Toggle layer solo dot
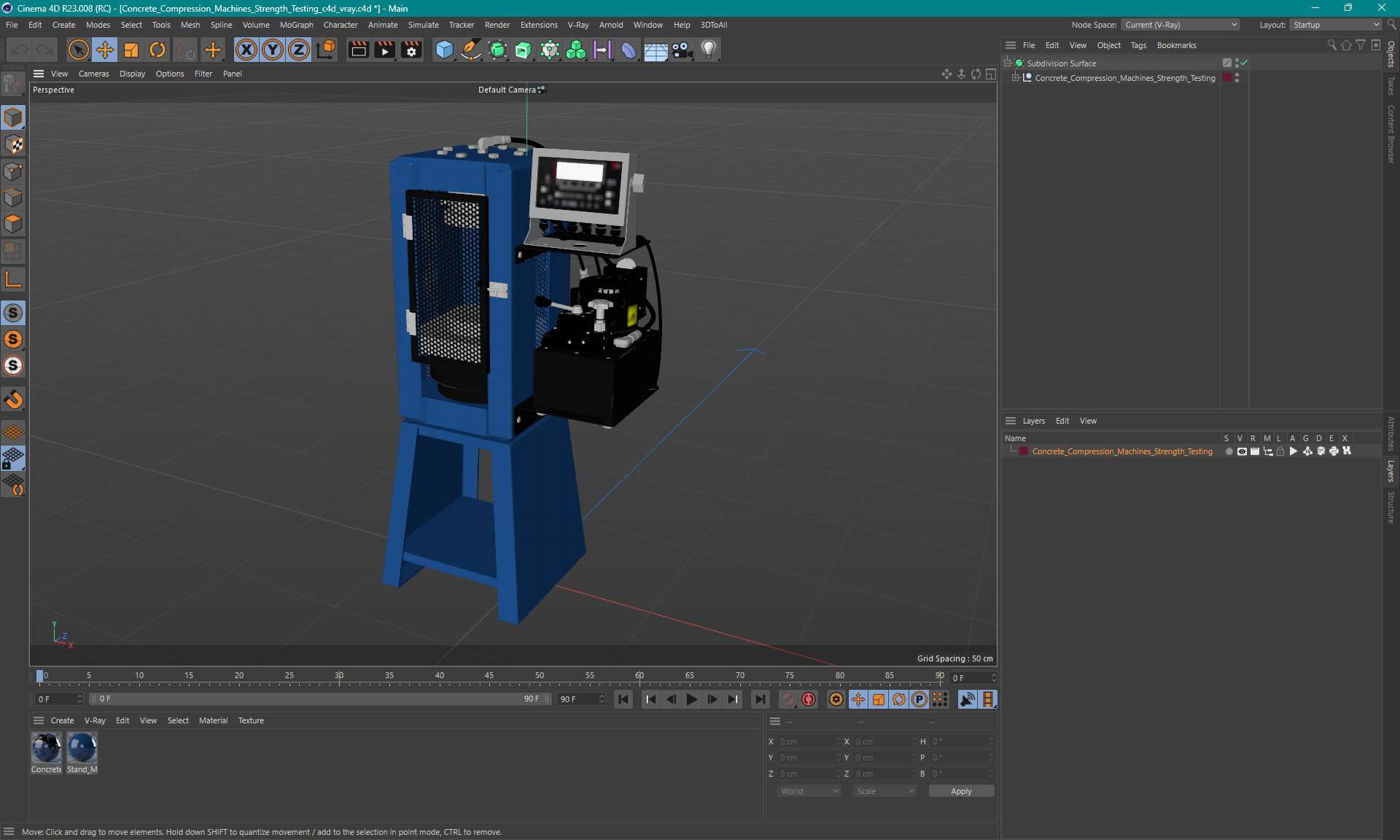This screenshot has width=1400, height=840. [x=1229, y=451]
